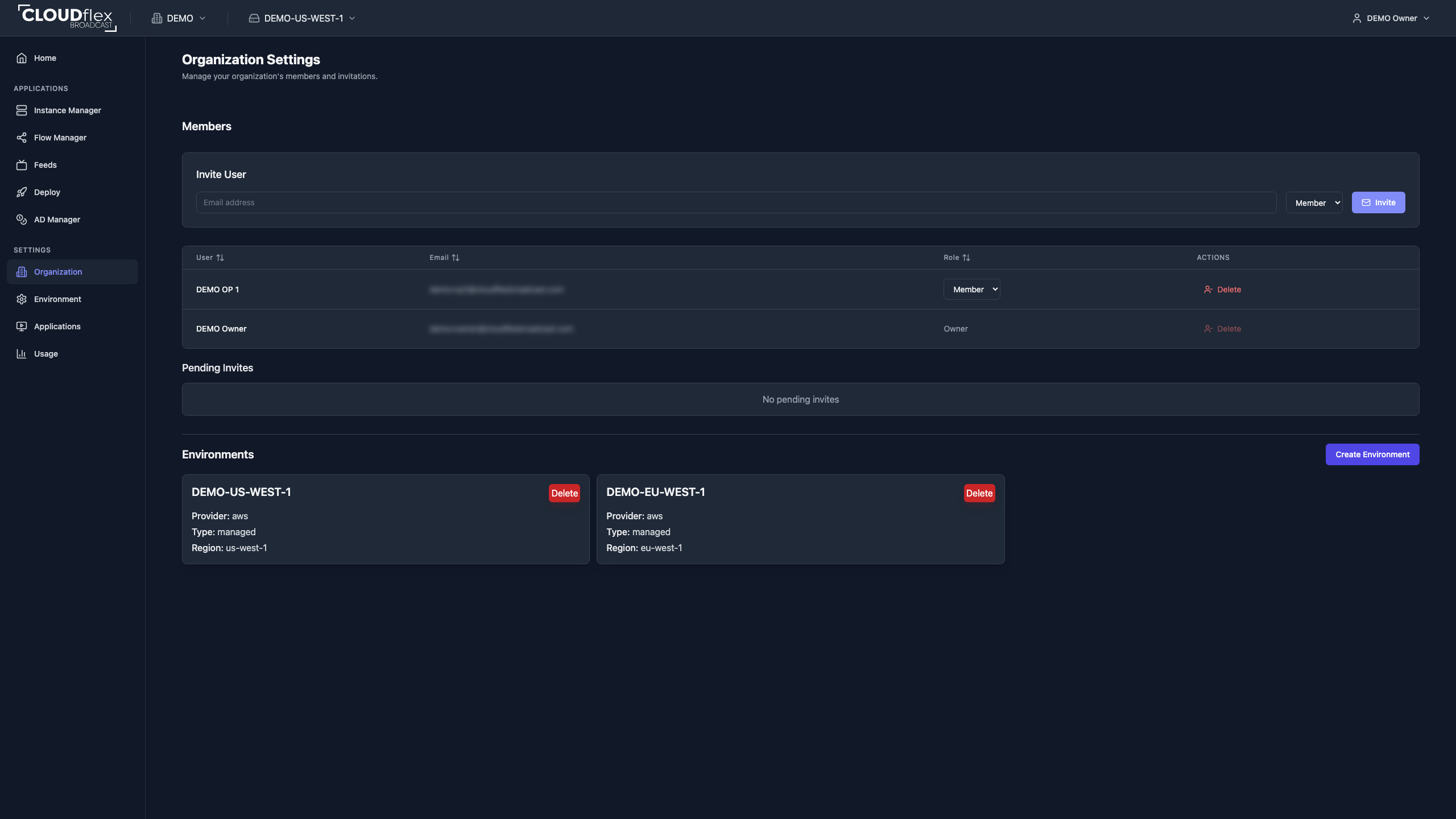Click the hard drive icon beside DEMO-US-WEST-1
This screenshot has width=1456, height=819.
(x=254, y=18)
